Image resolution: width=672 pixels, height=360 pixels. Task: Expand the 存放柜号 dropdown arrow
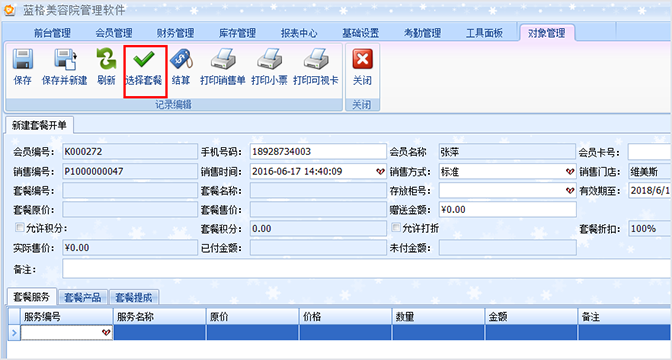tap(570, 191)
